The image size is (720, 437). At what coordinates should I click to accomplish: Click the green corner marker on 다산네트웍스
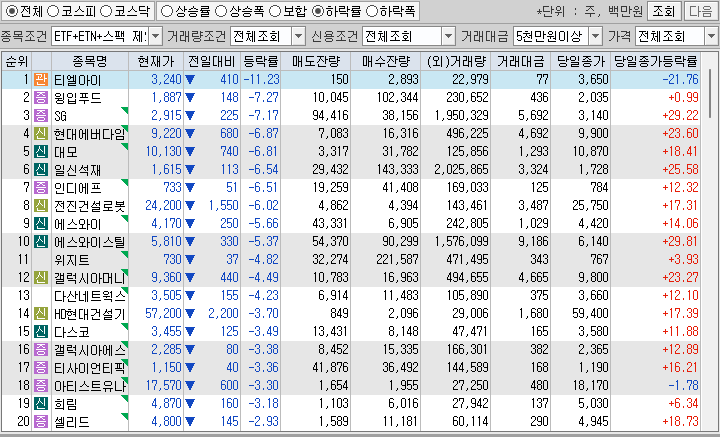125,290
